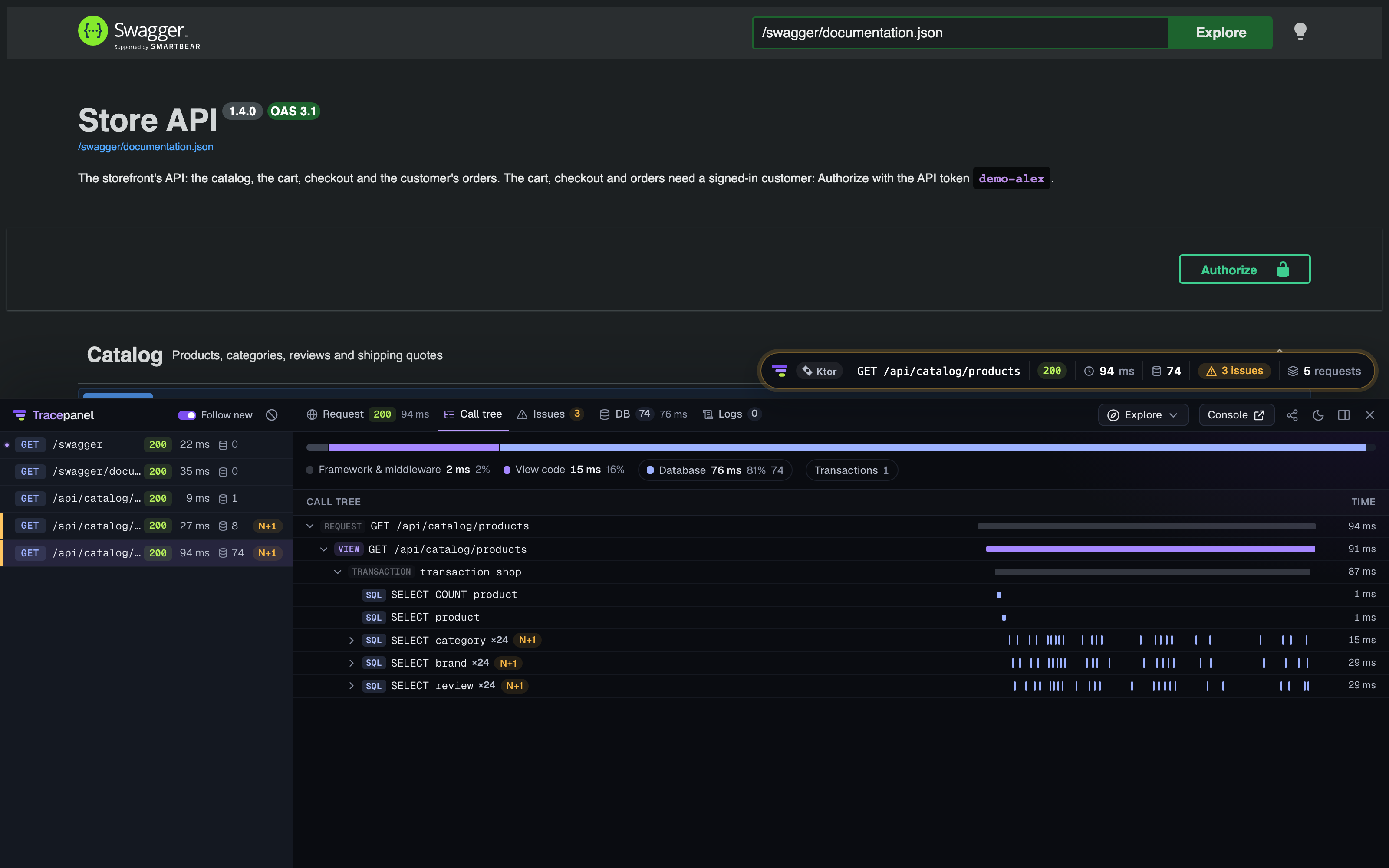Screen dimensions: 1389x868
Task: Expand the SELECT category ×24 row
Action: click(x=351, y=640)
